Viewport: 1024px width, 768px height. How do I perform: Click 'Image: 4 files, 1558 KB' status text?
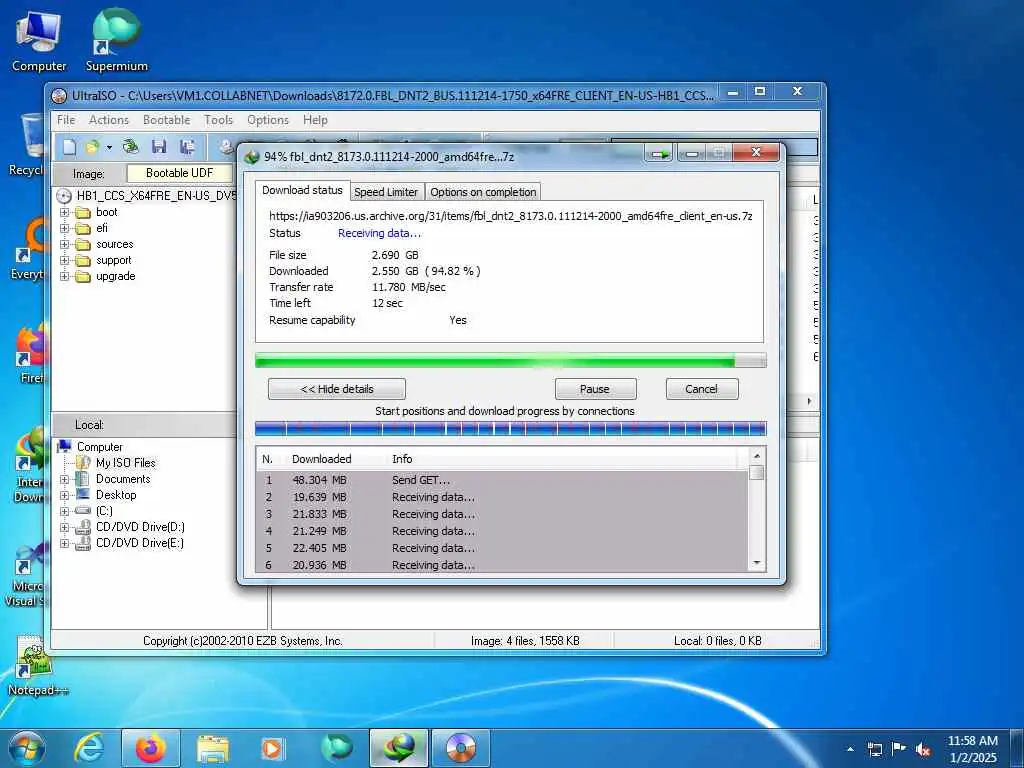point(525,641)
